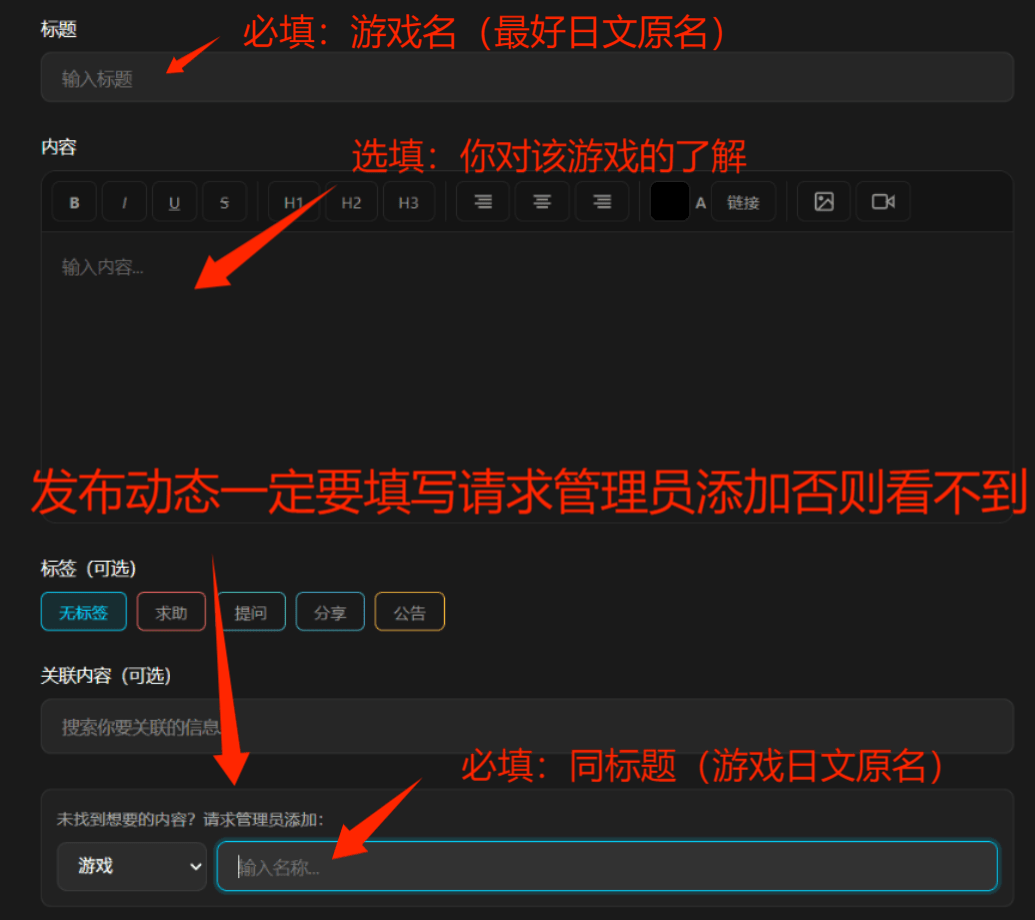The height and width of the screenshot is (920, 1035).
Task: Align text to the left
Action: [x=483, y=202]
